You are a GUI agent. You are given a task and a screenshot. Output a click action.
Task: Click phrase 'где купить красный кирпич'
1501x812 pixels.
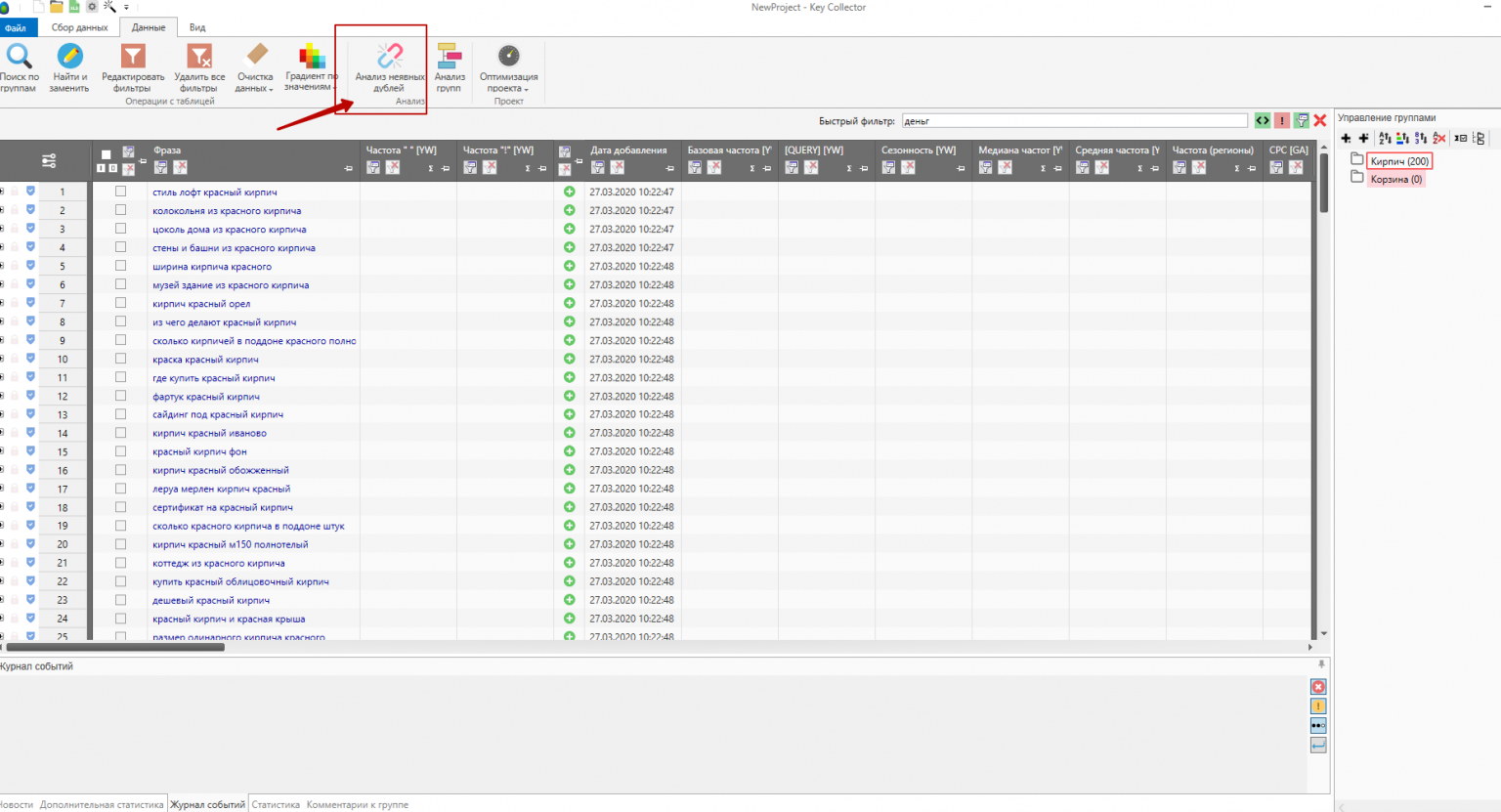point(214,377)
